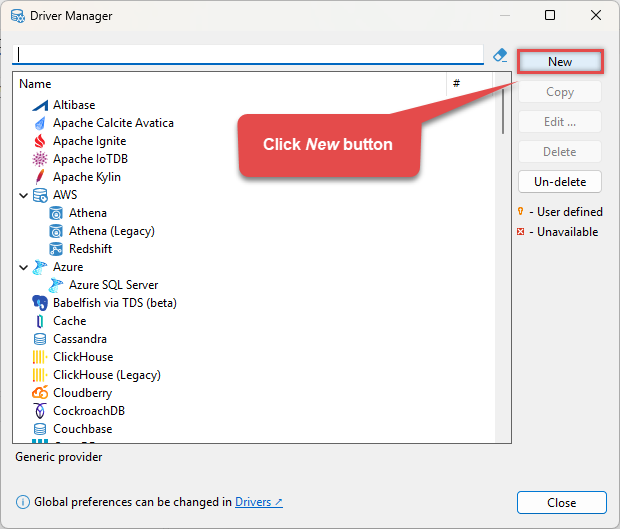Click the info icon beside Global preferences
620x529 pixels.
click(23, 503)
